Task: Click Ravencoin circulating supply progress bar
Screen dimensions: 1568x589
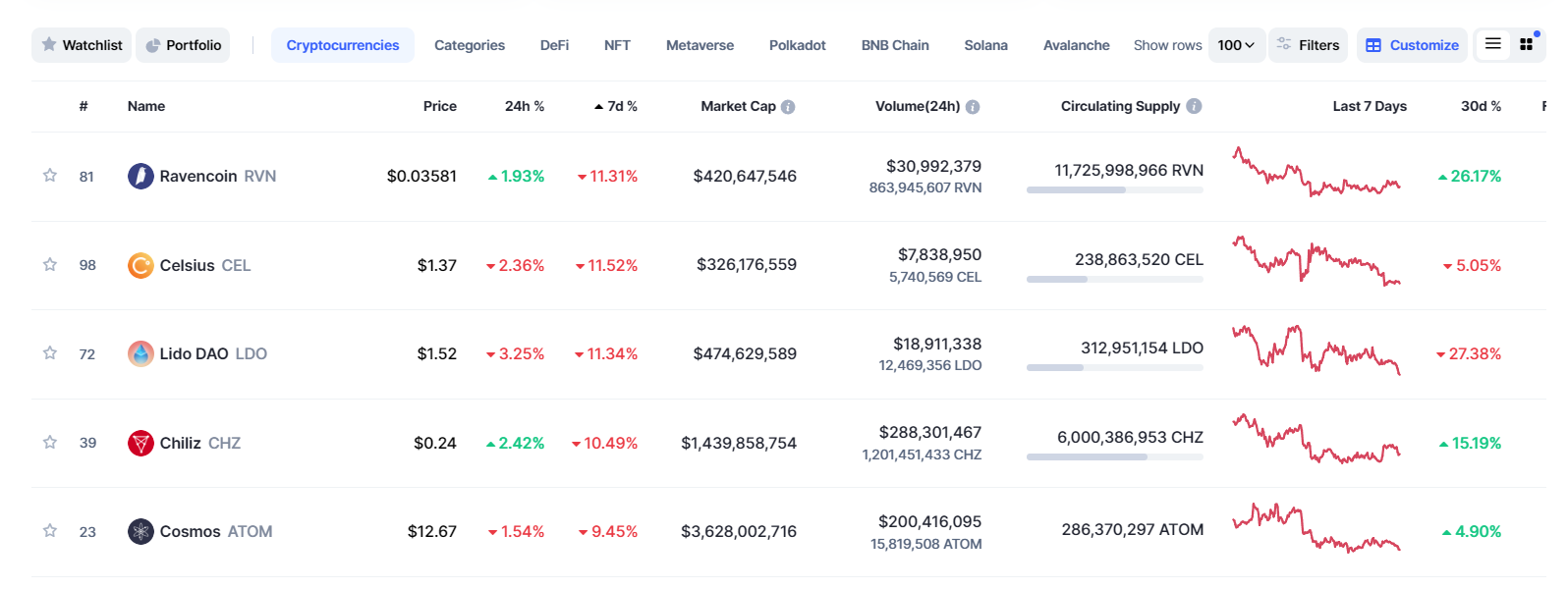Action: 1114,190
